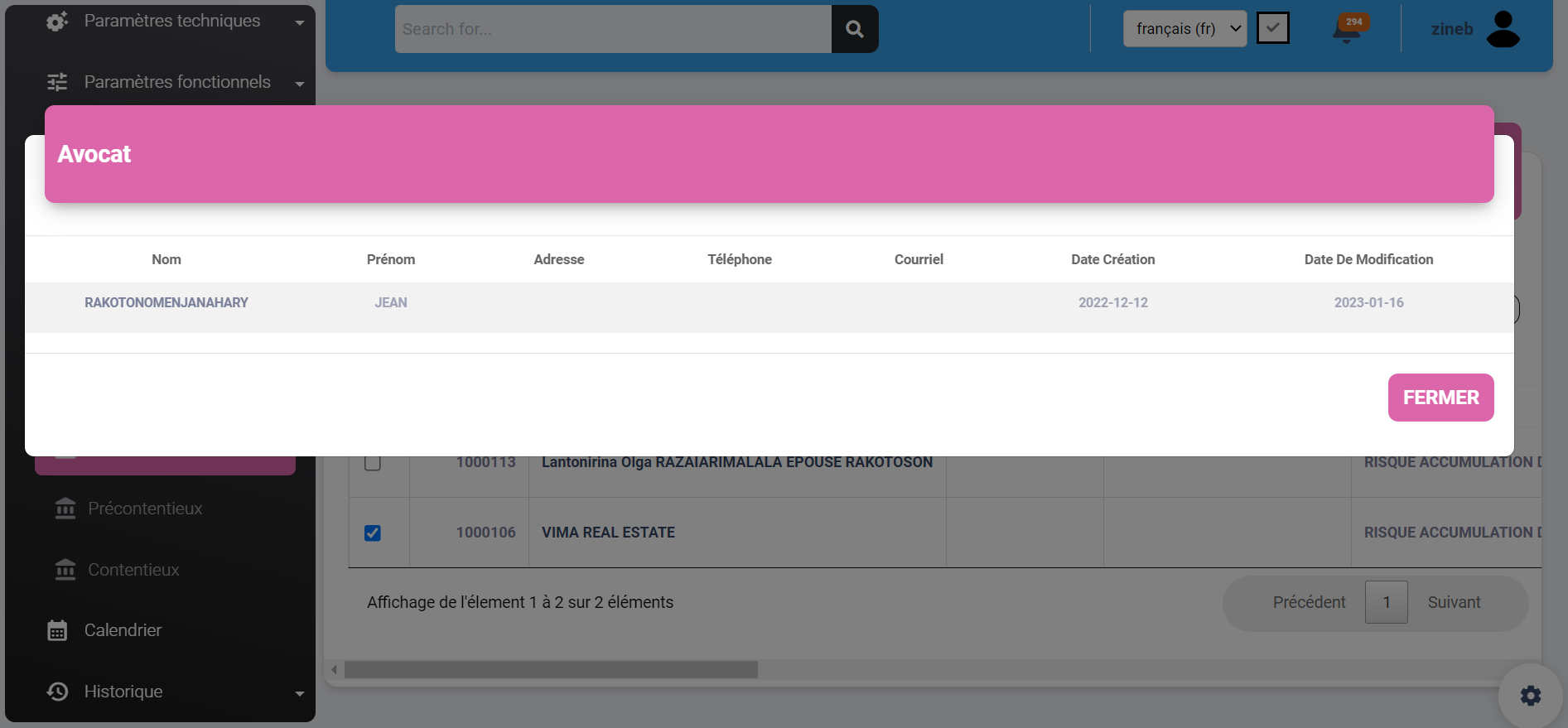Click the zineb user avatar icon

click(x=1503, y=29)
